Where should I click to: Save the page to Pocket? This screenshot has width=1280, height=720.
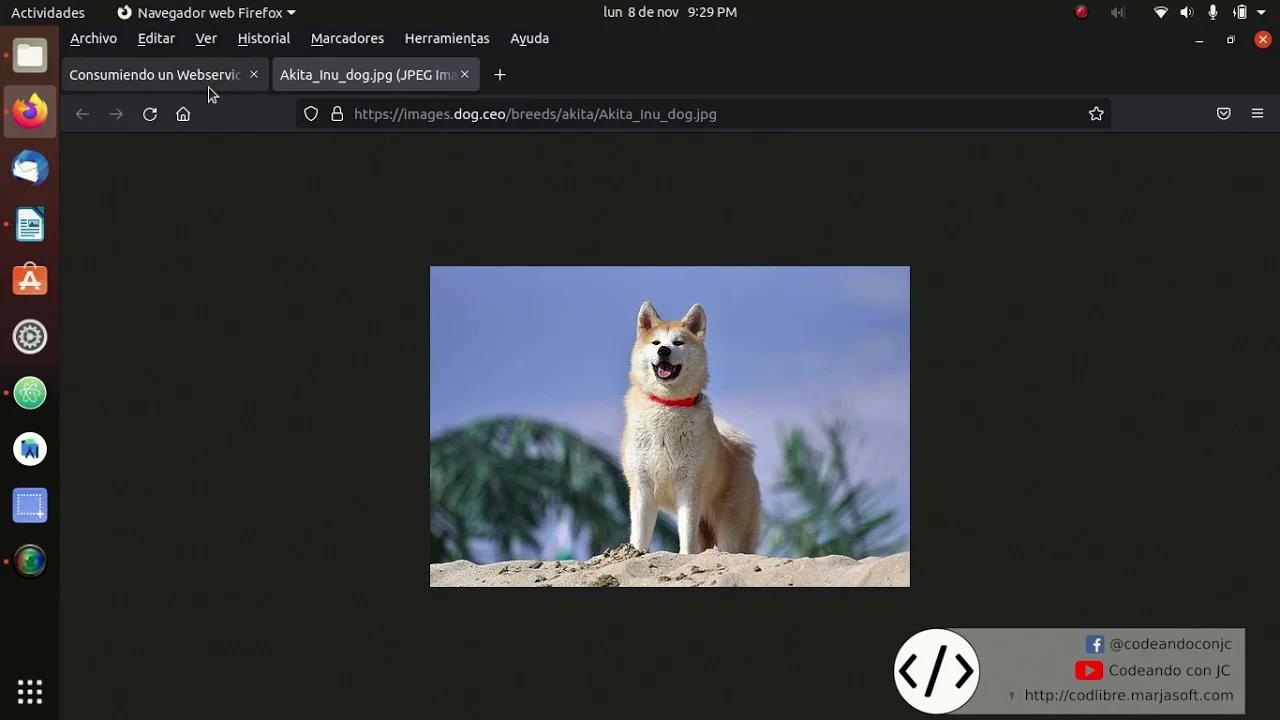tap(1223, 114)
